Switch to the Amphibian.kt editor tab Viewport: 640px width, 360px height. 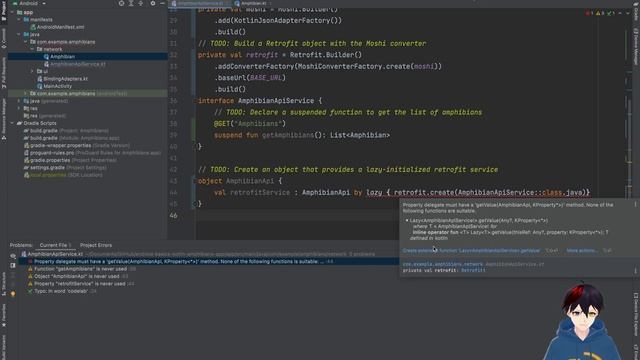(x=253, y=3)
